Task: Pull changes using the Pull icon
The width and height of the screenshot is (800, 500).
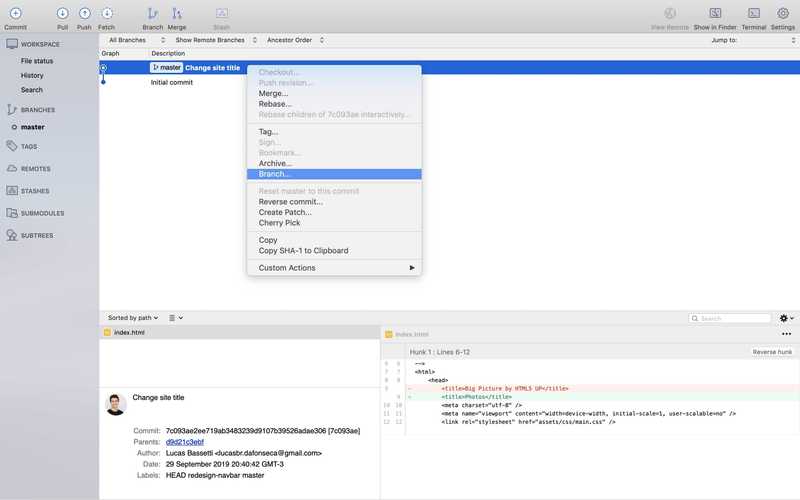Action: coord(62,13)
